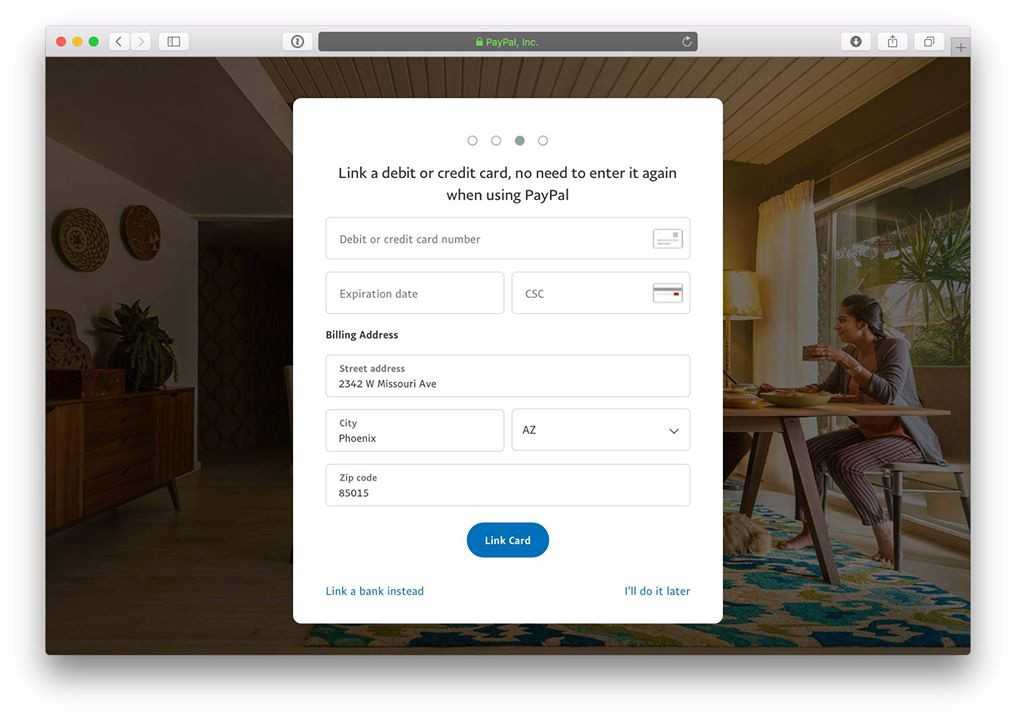Viewport: 1016px width, 720px height.
Task: Click the Safari share icon
Action: coord(892,41)
